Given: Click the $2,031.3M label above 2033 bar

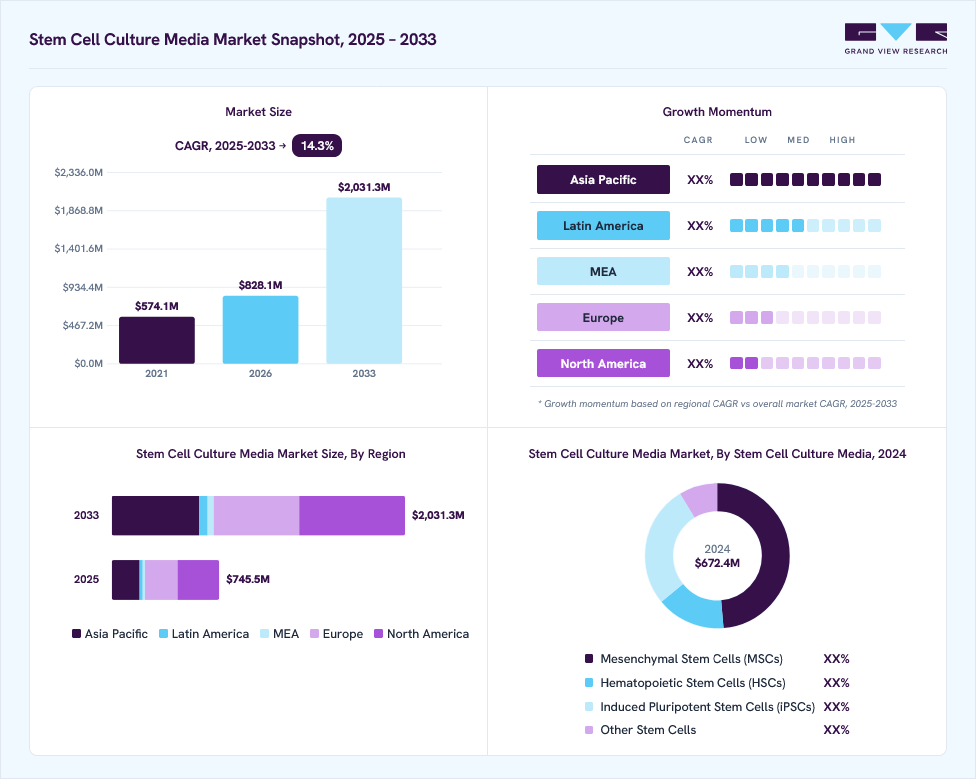Looking at the screenshot, I should [x=364, y=187].
